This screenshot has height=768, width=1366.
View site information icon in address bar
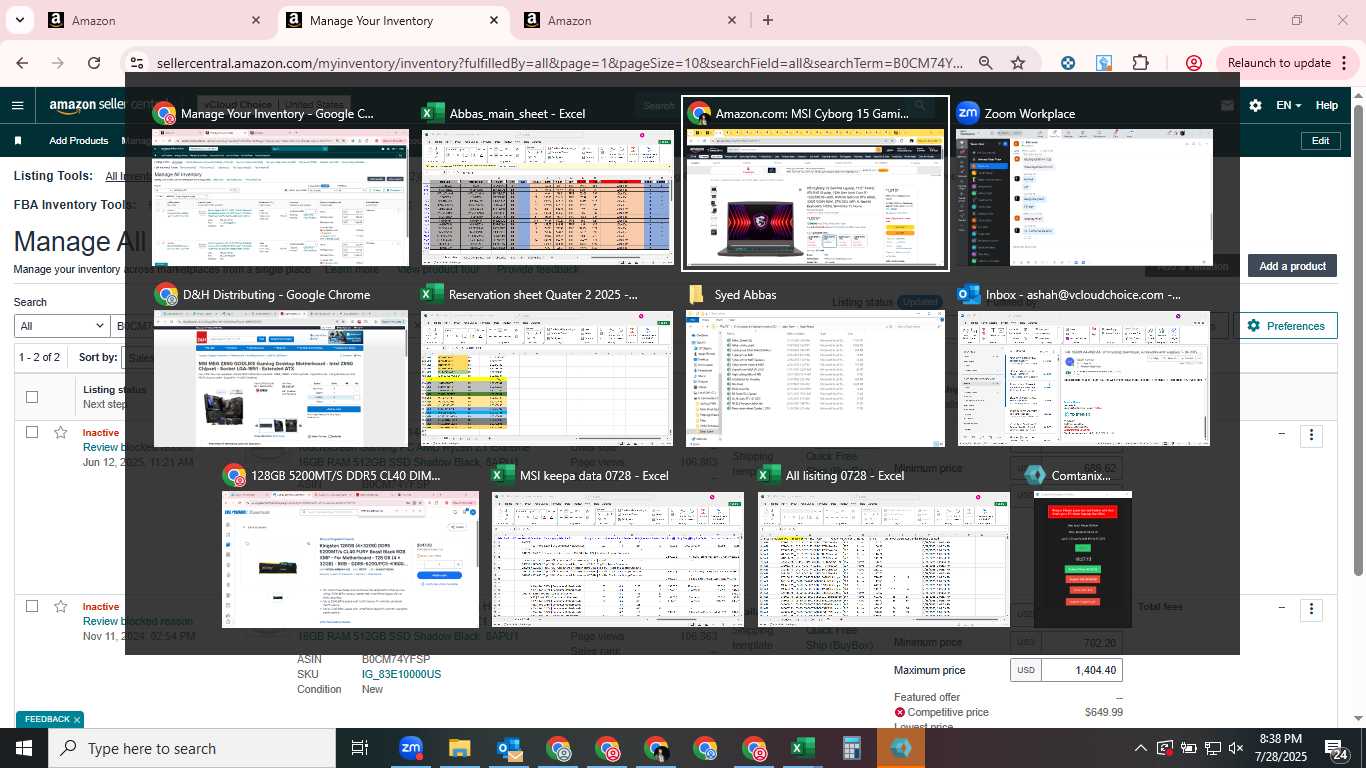coord(137,63)
